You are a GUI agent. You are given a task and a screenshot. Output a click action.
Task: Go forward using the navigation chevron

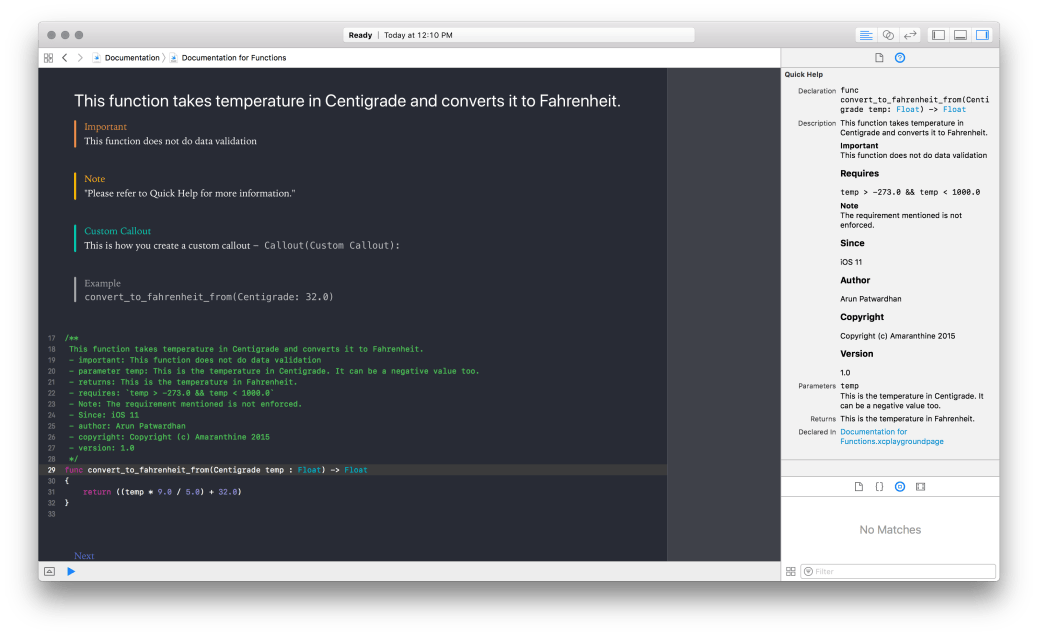[78, 58]
